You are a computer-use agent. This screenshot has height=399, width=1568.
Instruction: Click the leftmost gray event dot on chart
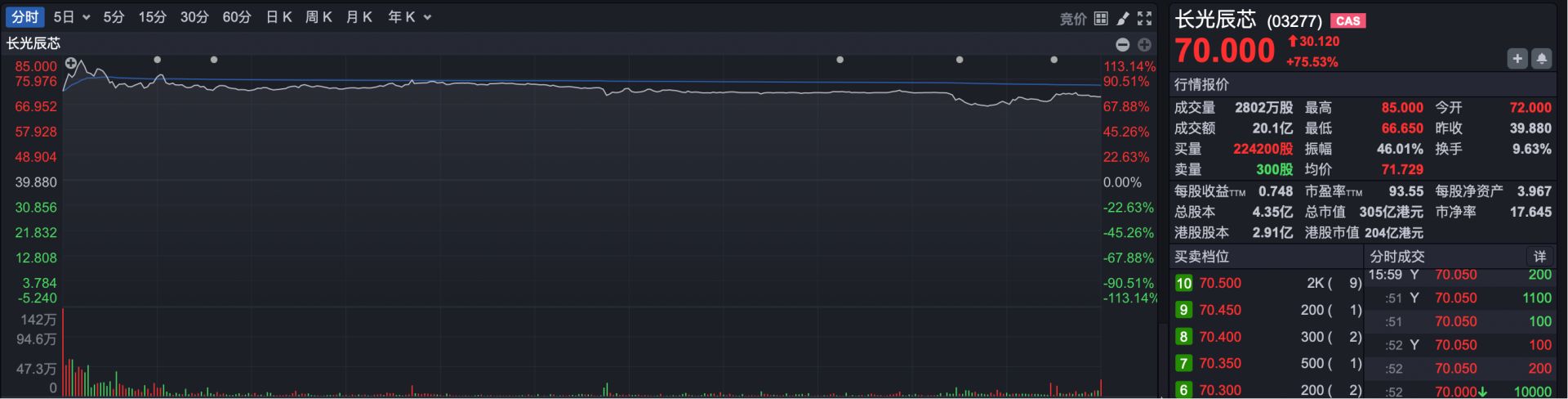click(x=158, y=60)
